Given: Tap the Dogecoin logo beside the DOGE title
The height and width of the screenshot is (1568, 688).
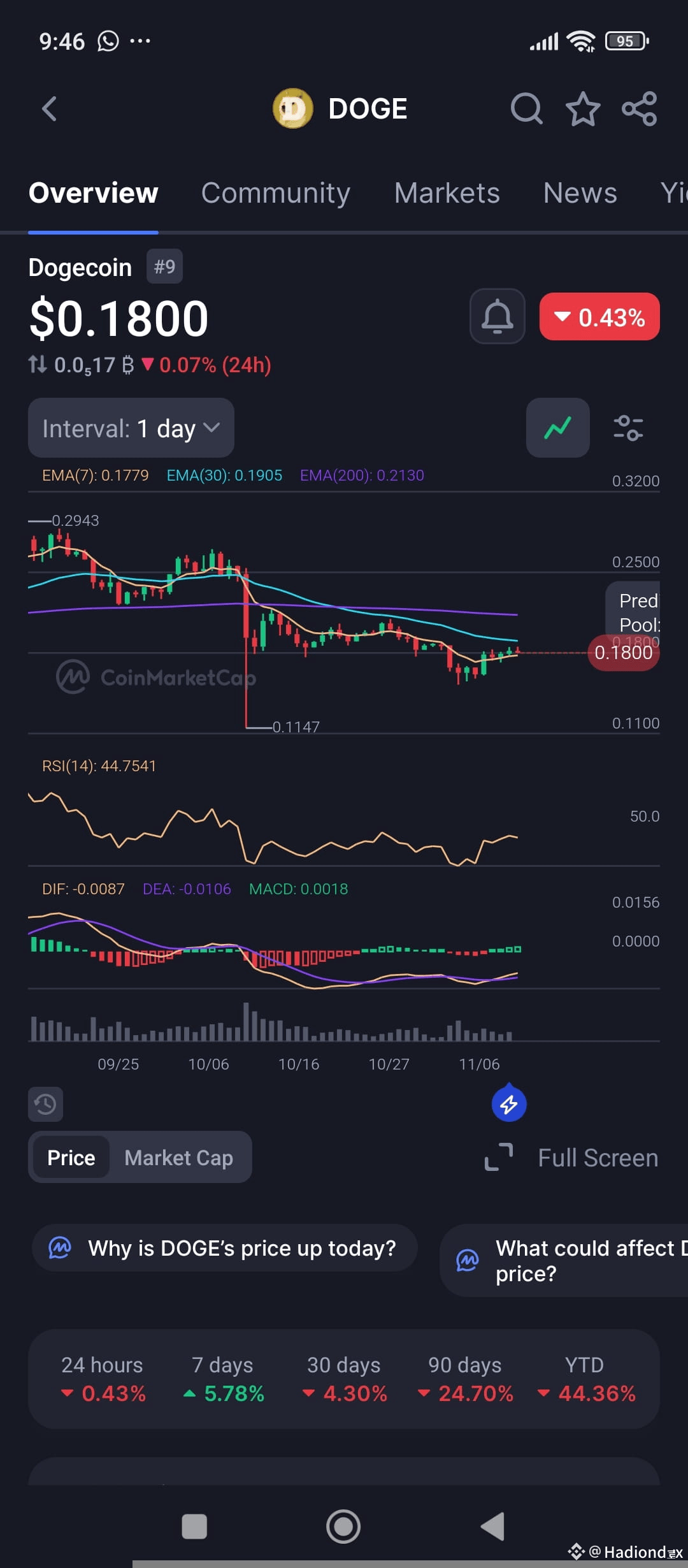Looking at the screenshot, I should tap(293, 108).
